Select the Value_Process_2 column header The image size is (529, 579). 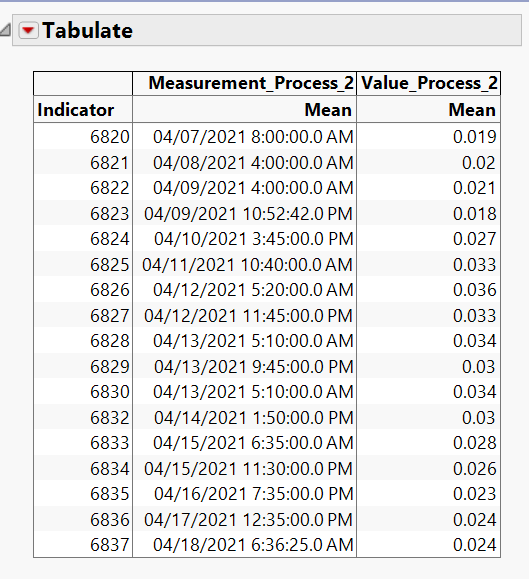pyautogui.click(x=429, y=83)
